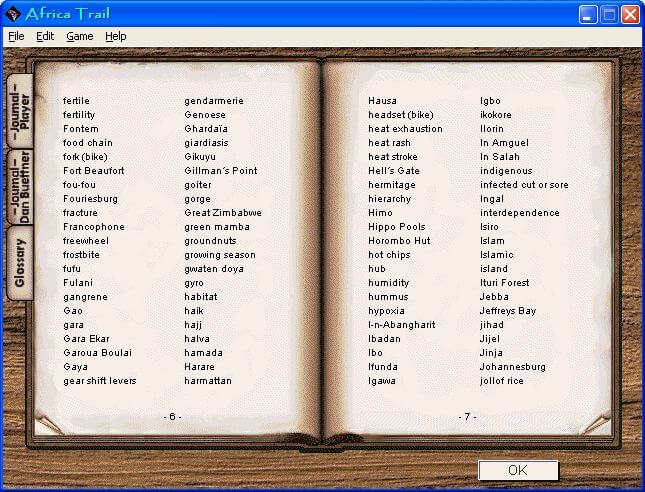645x492 pixels.
Task: Look up 'growing season'
Action: pos(220,255)
